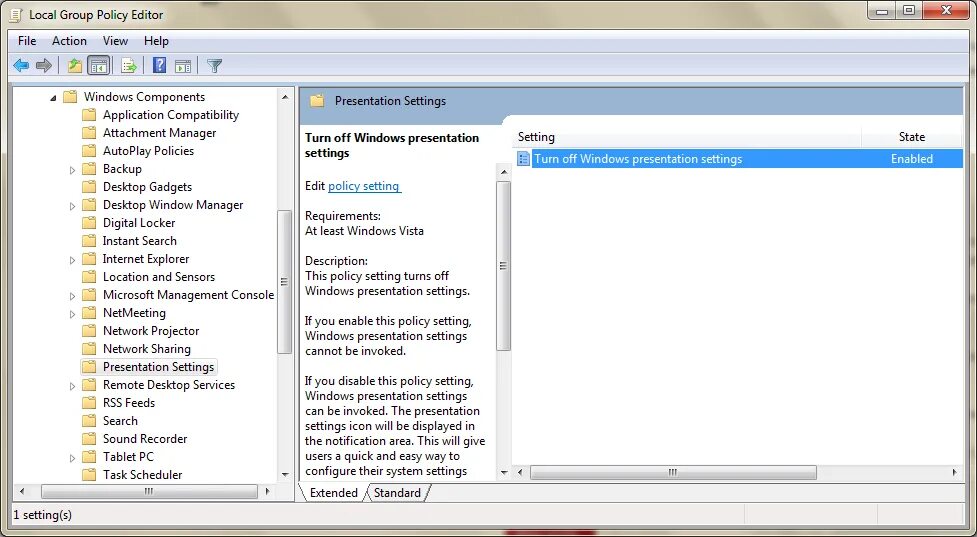The image size is (977, 537).
Task: Click the RSS Feeds folder icon
Action: tap(89, 403)
